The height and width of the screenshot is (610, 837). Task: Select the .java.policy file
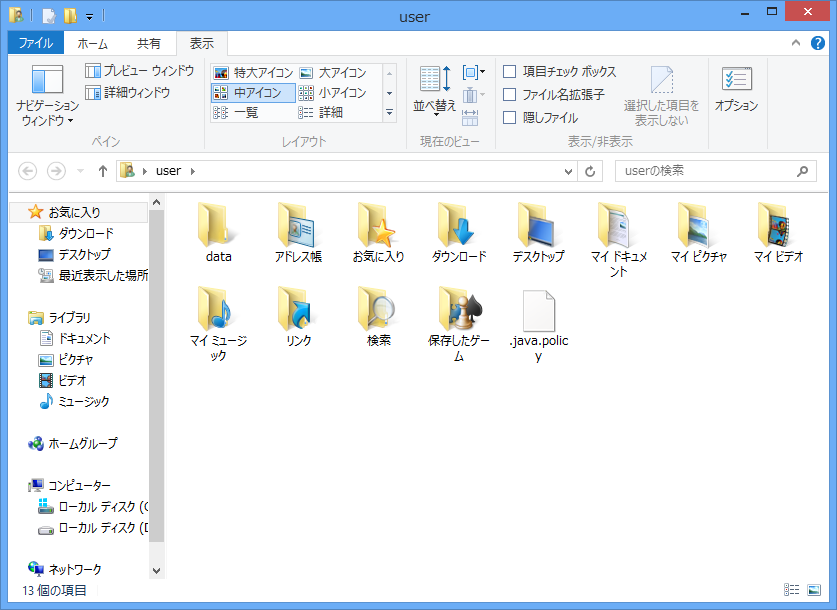(539, 326)
